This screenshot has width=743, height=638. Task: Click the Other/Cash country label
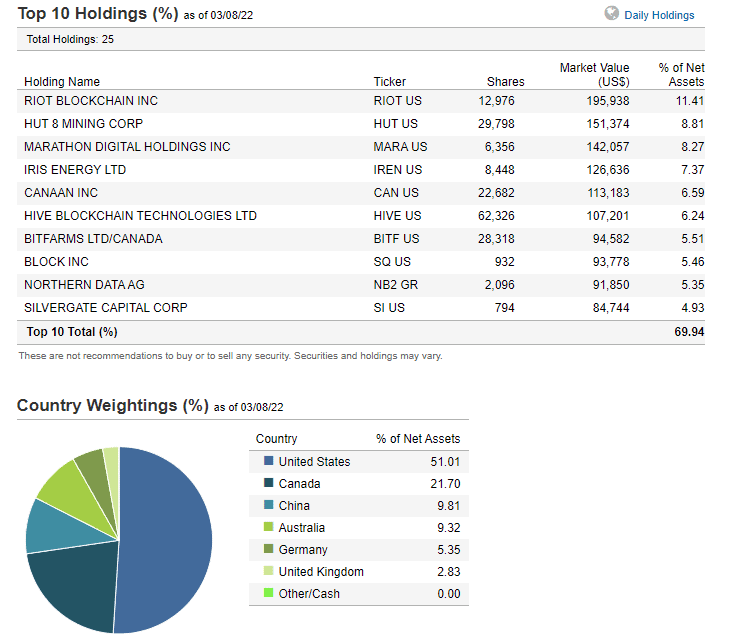click(309, 594)
